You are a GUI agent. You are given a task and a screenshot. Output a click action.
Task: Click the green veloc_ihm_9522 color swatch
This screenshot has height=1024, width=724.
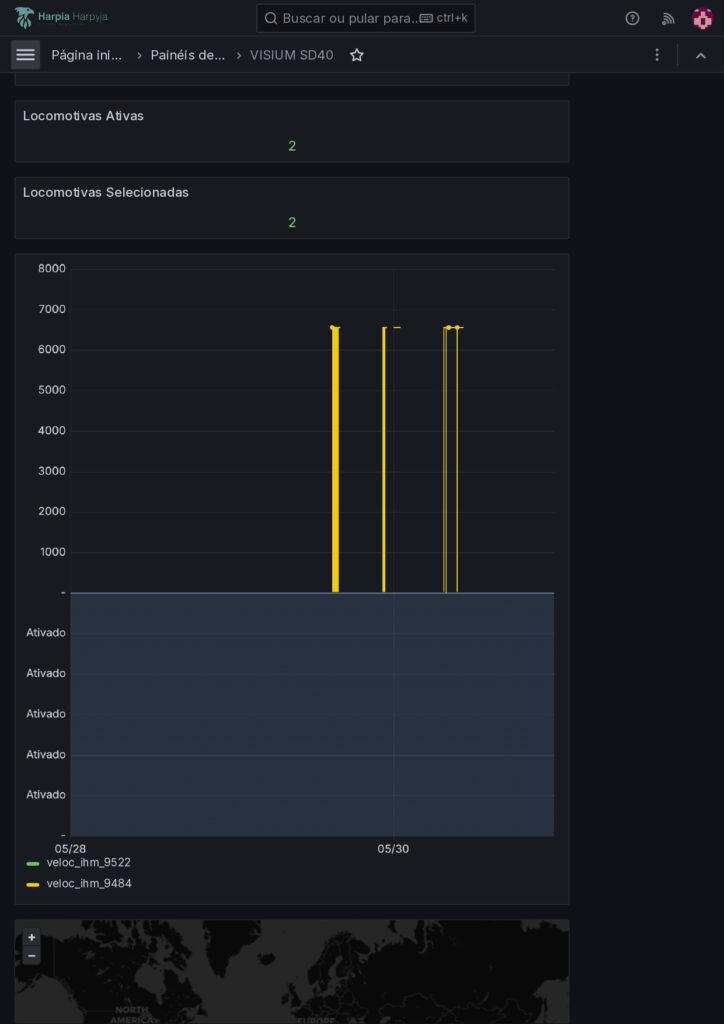[33, 863]
